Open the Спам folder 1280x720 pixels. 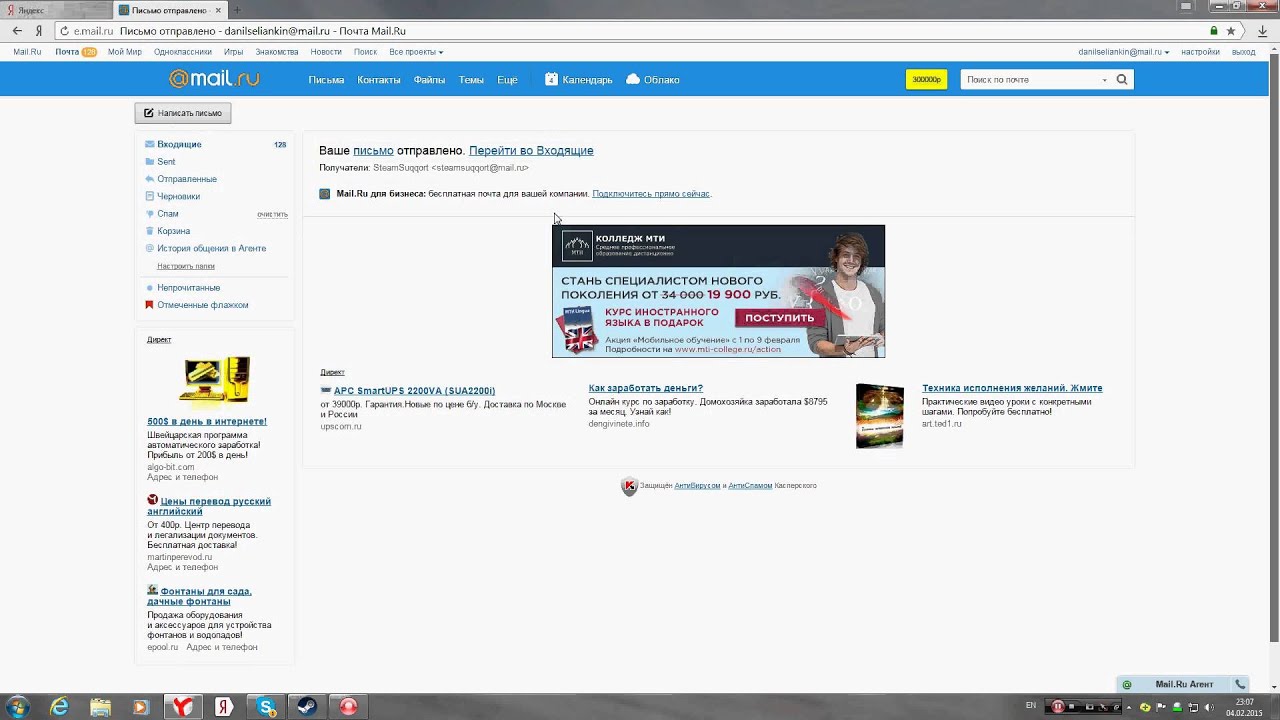click(168, 213)
